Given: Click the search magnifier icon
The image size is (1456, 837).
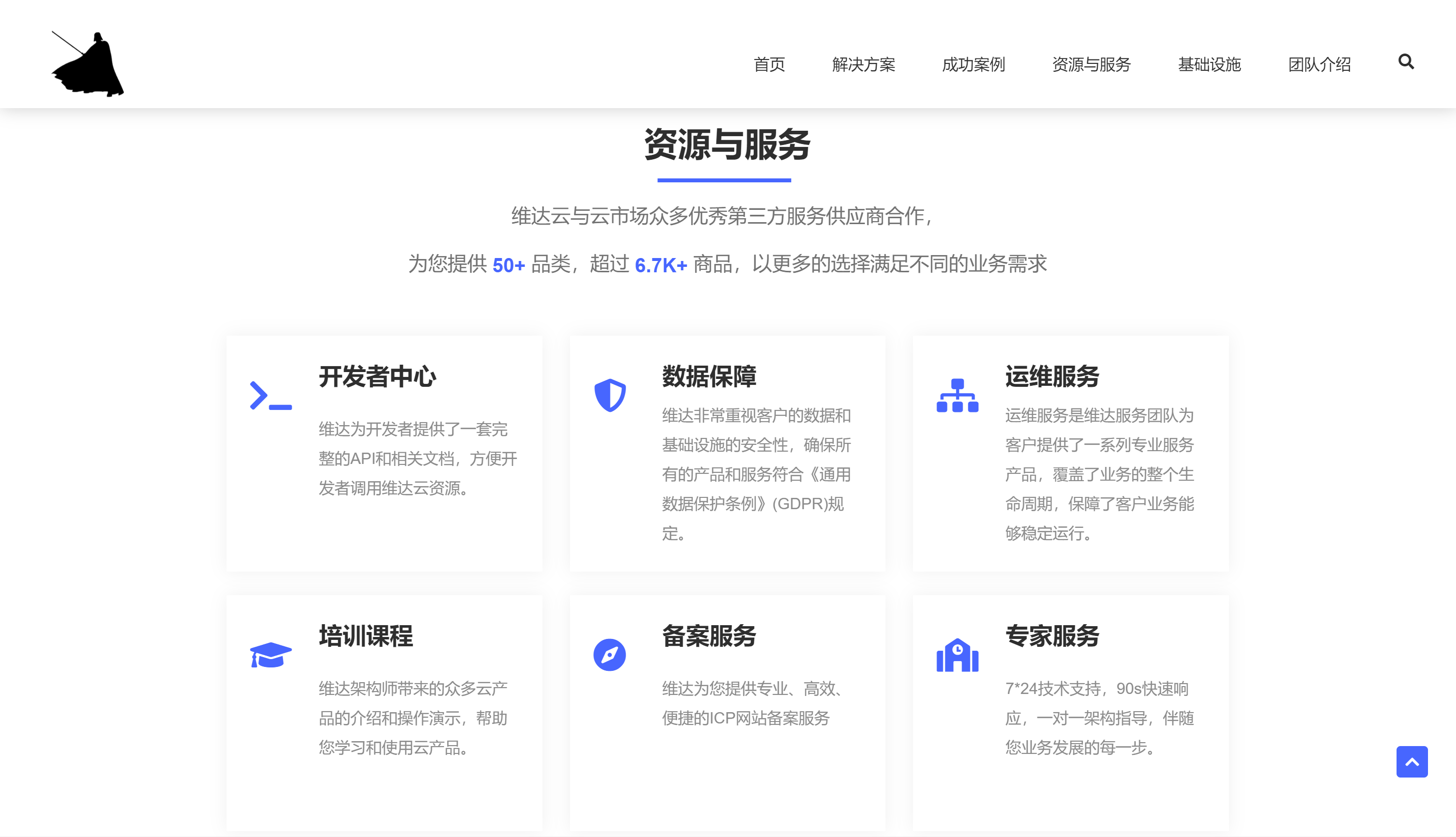Looking at the screenshot, I should coord(1405,61).
